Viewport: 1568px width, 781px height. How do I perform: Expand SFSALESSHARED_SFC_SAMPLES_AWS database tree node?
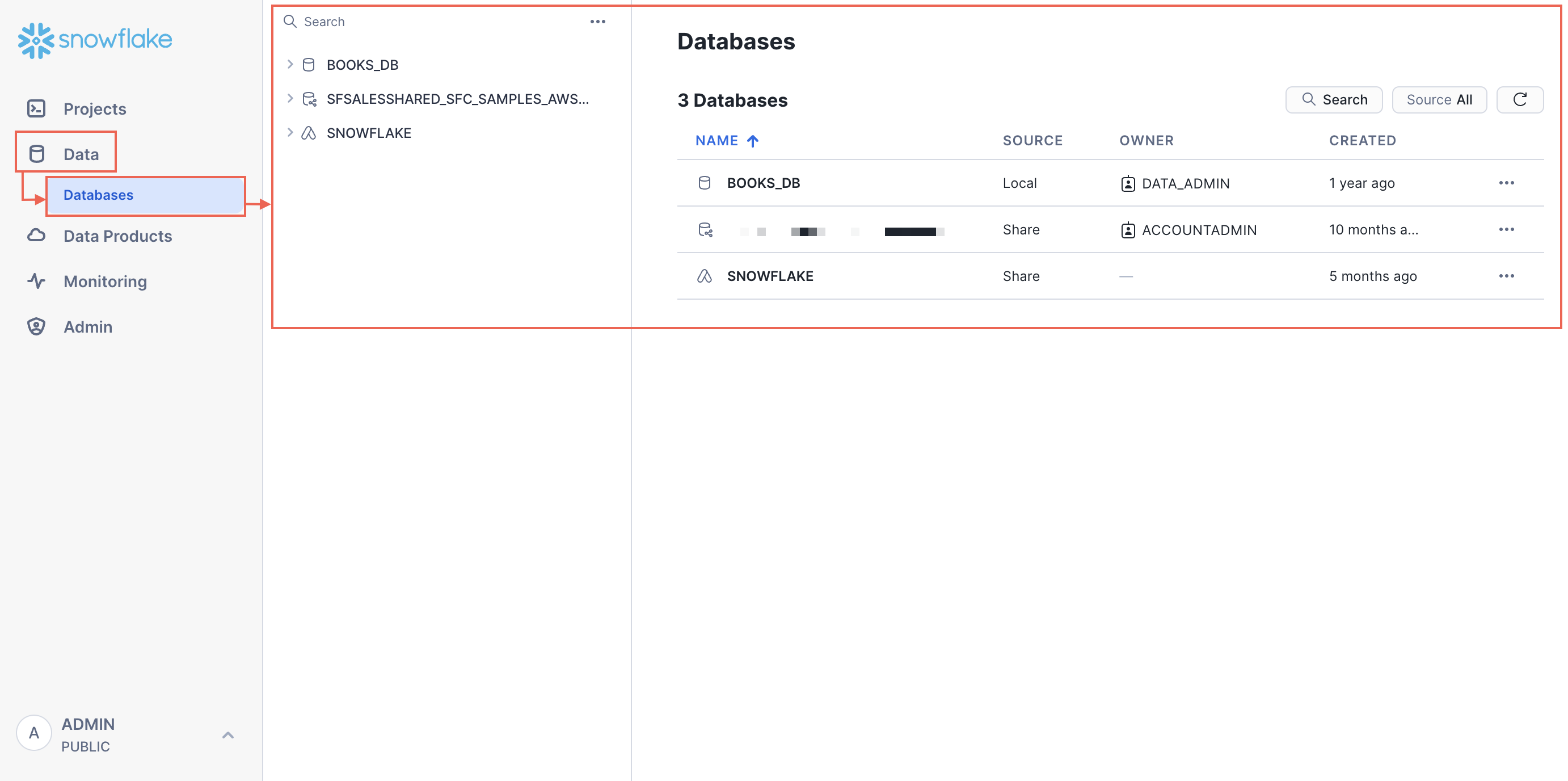click(x=290, y=99)
